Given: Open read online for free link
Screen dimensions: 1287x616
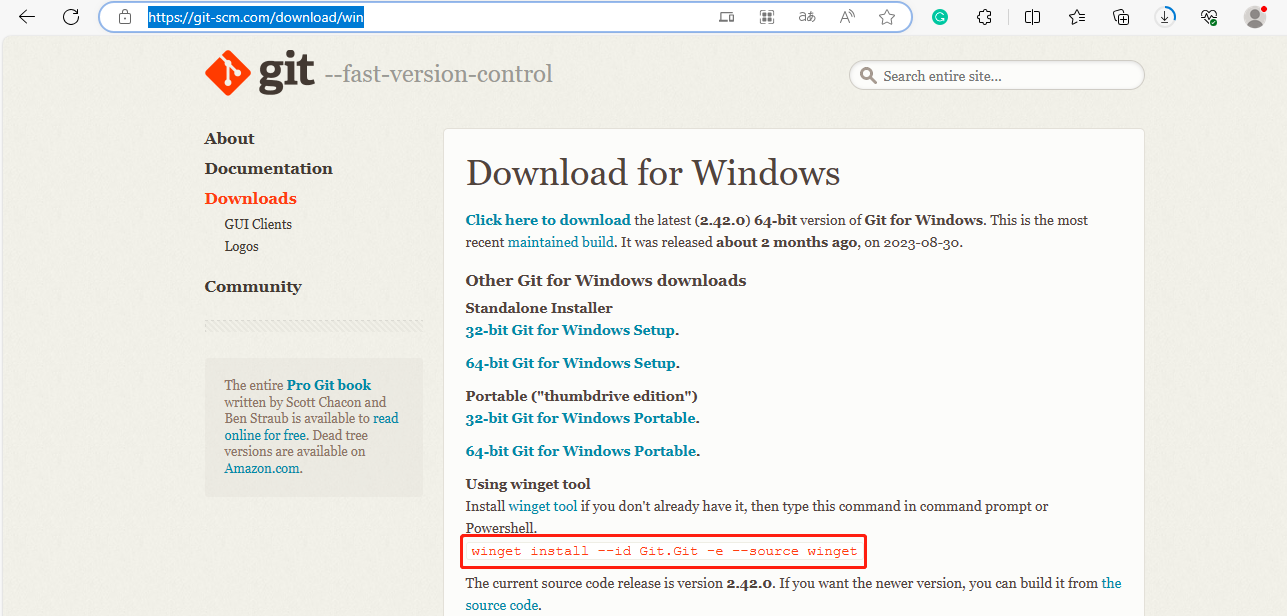Looking at the screenshot, I should pos(311,427).
